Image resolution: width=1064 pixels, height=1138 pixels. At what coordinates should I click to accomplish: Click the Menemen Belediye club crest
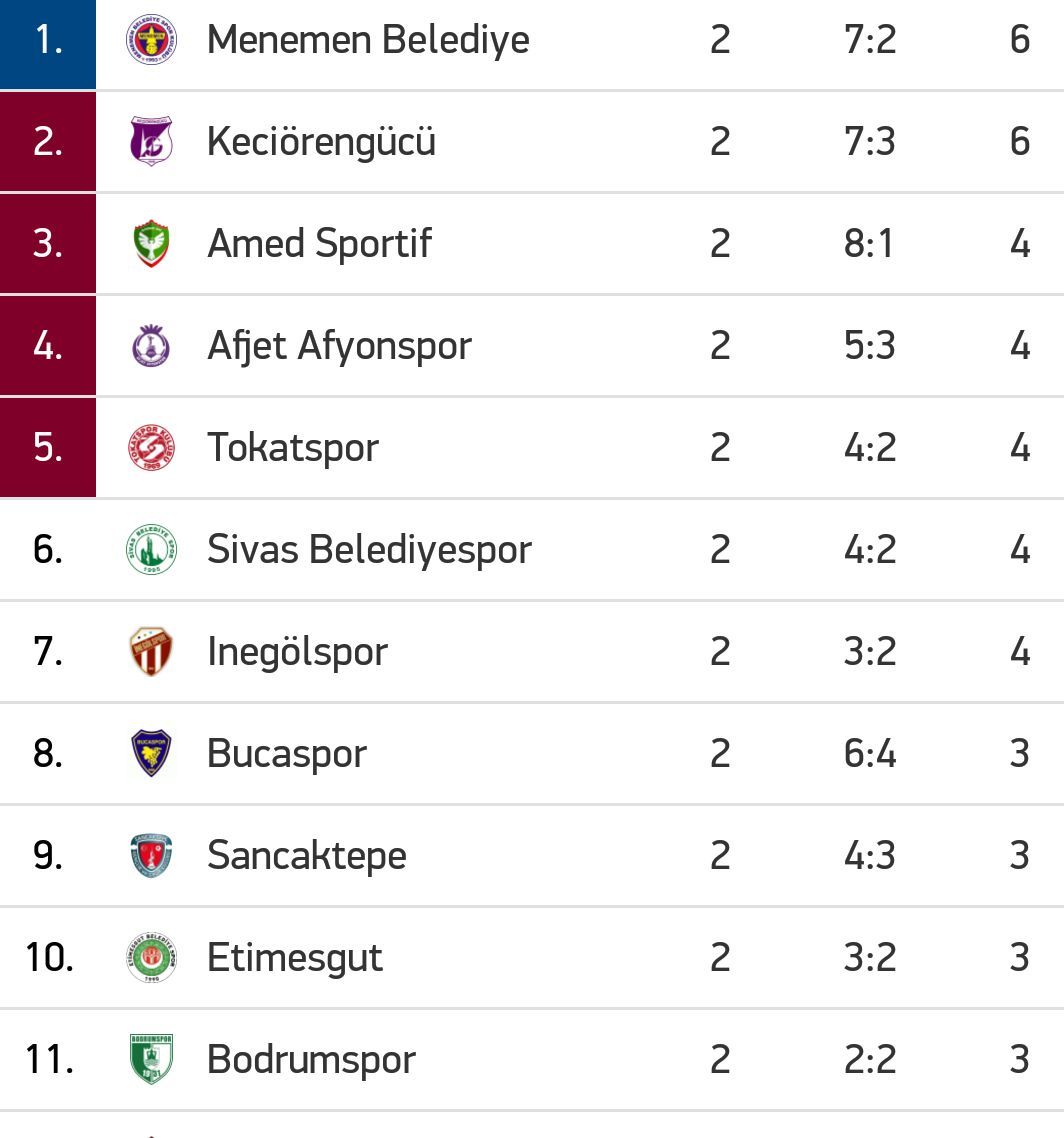point(151,39)
